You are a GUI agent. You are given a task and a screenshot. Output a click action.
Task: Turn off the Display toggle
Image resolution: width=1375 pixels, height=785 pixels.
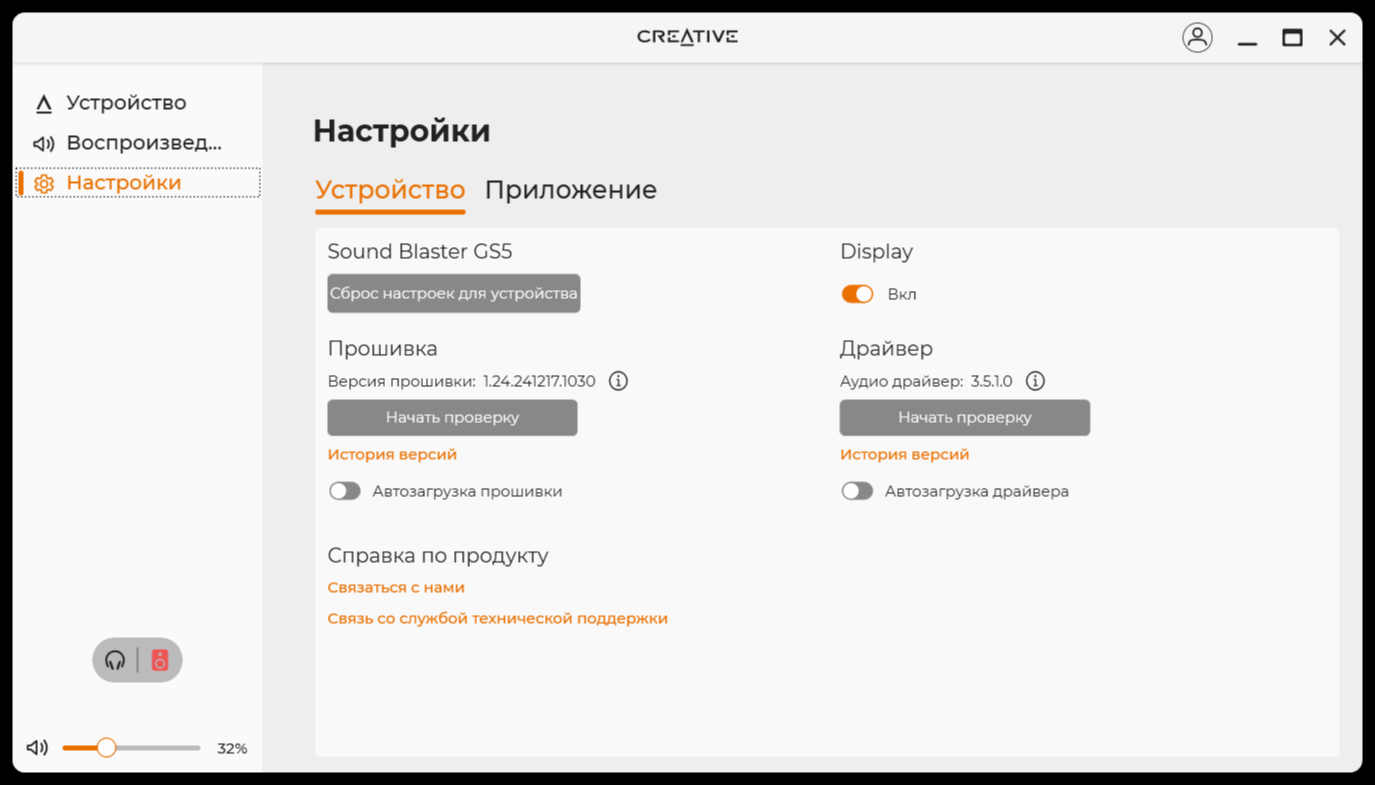pos(857,294)
